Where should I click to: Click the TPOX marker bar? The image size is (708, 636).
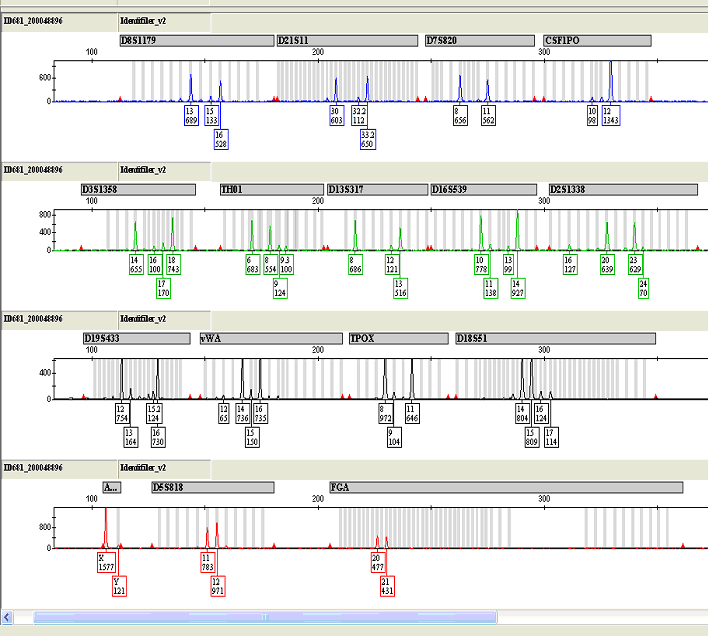398,338
